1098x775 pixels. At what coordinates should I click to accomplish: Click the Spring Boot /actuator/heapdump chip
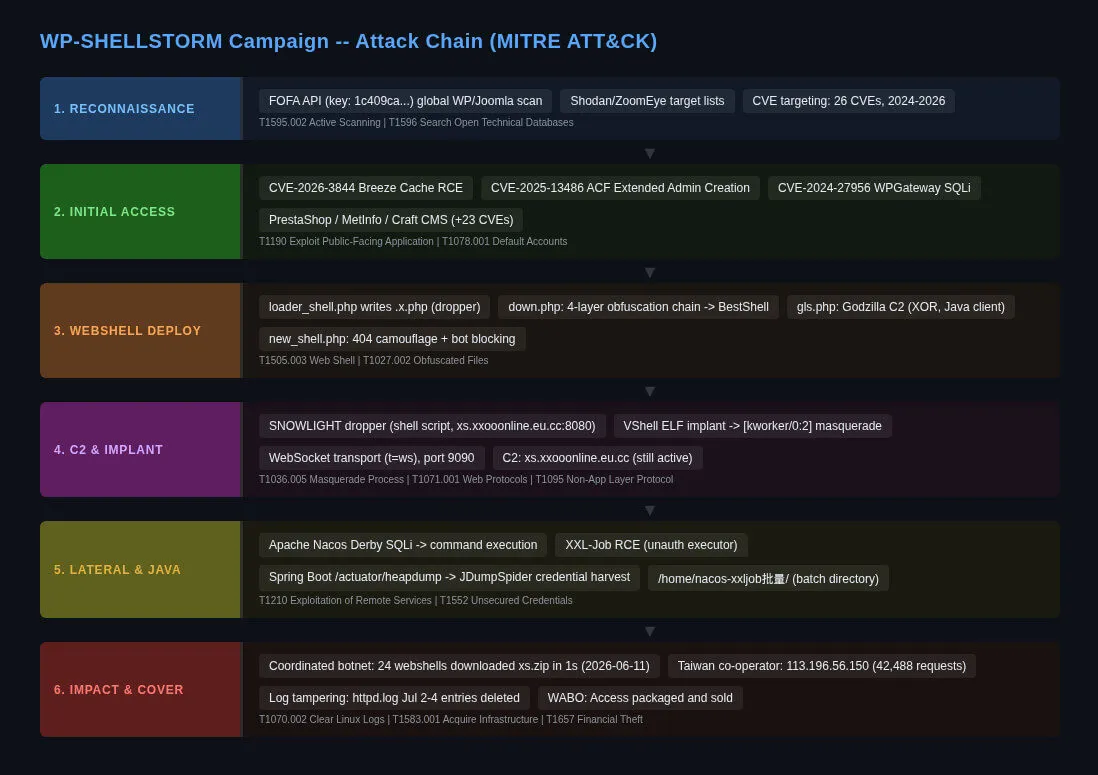[x=449, y=578]
